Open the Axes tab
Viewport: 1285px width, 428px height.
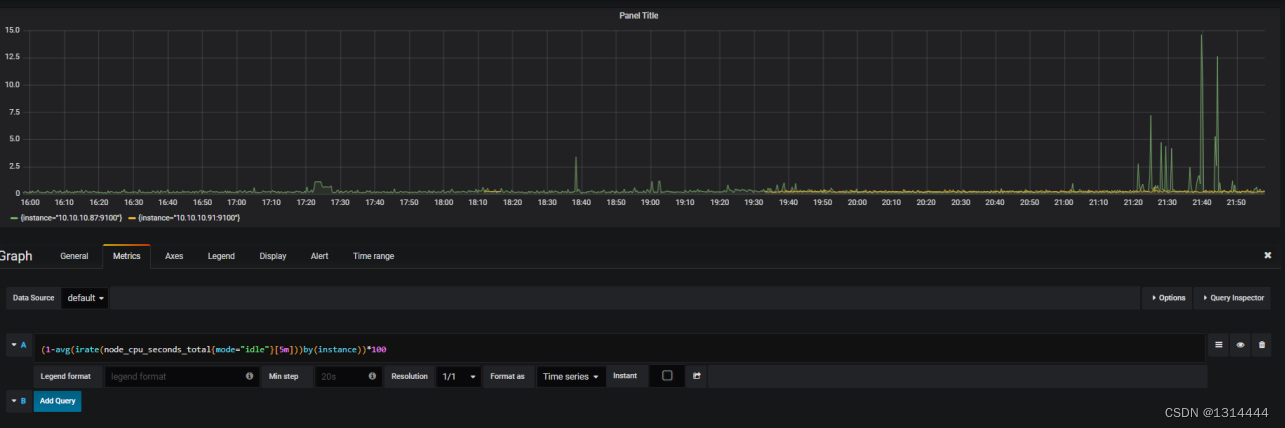pos(174,256)
